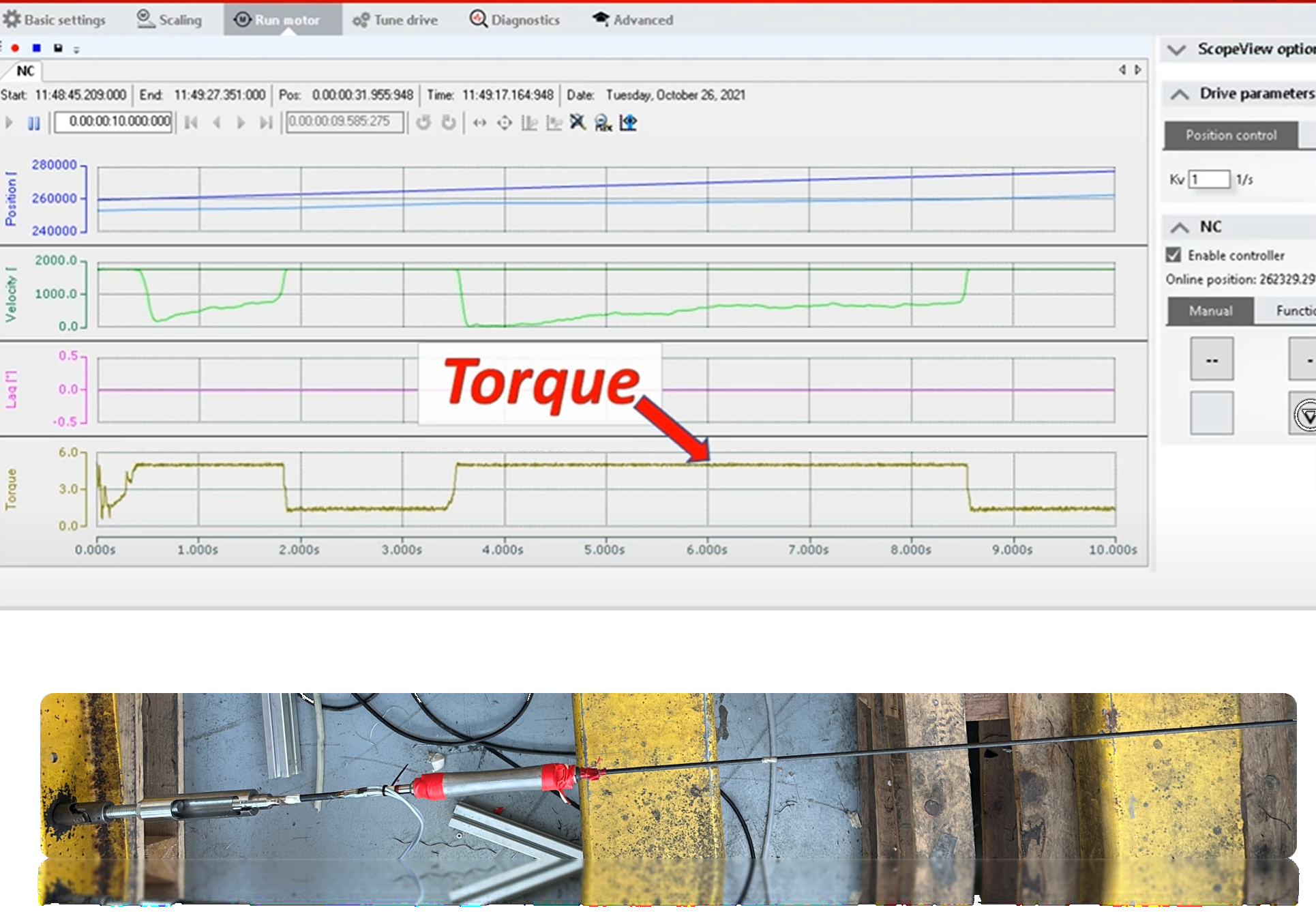The width and height of the screenshot is (1316, 912).
Task: Click the Pos value 0.00:00:31.955:948
Action: pos(363,95)
